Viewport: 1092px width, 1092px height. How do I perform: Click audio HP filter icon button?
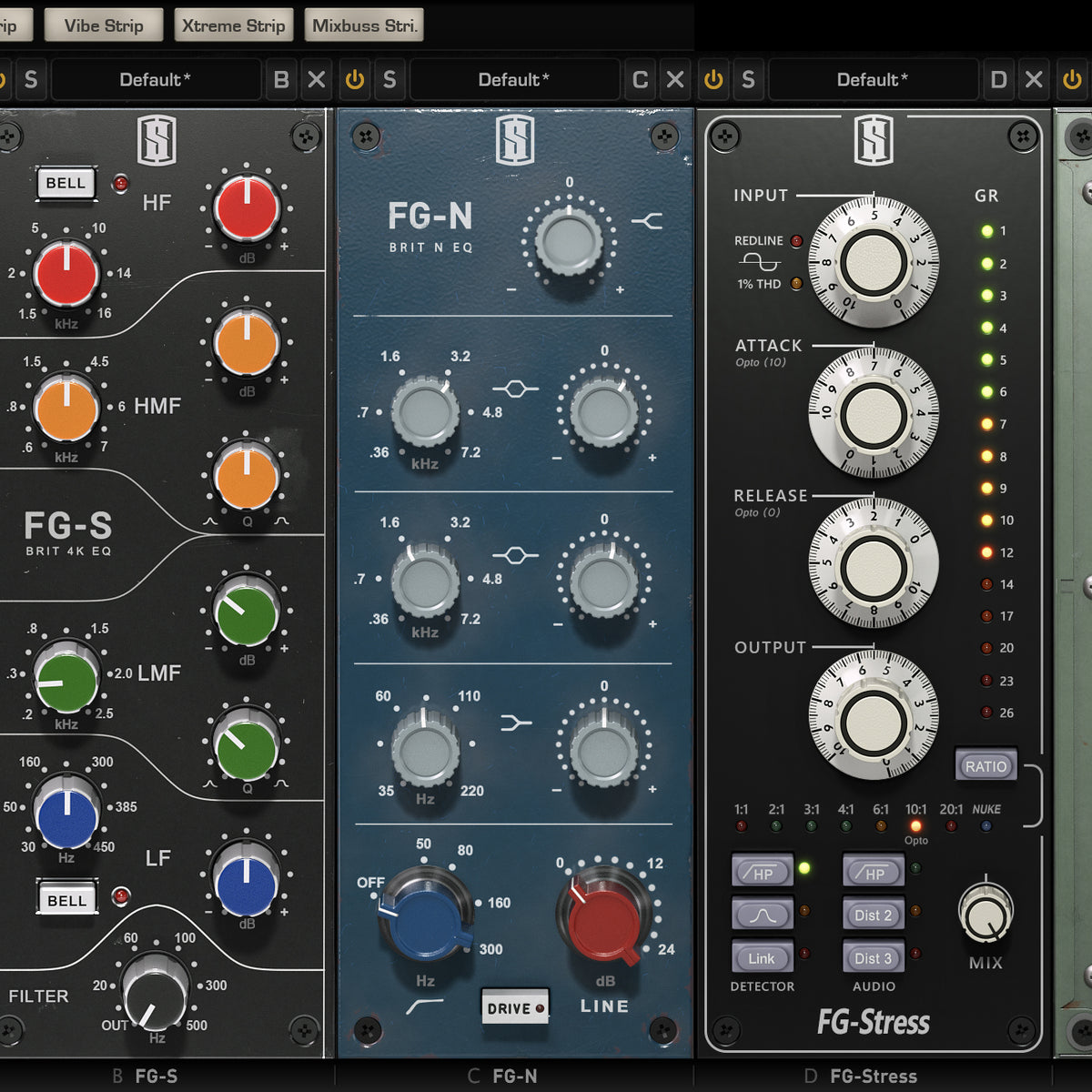coord(873,871)
